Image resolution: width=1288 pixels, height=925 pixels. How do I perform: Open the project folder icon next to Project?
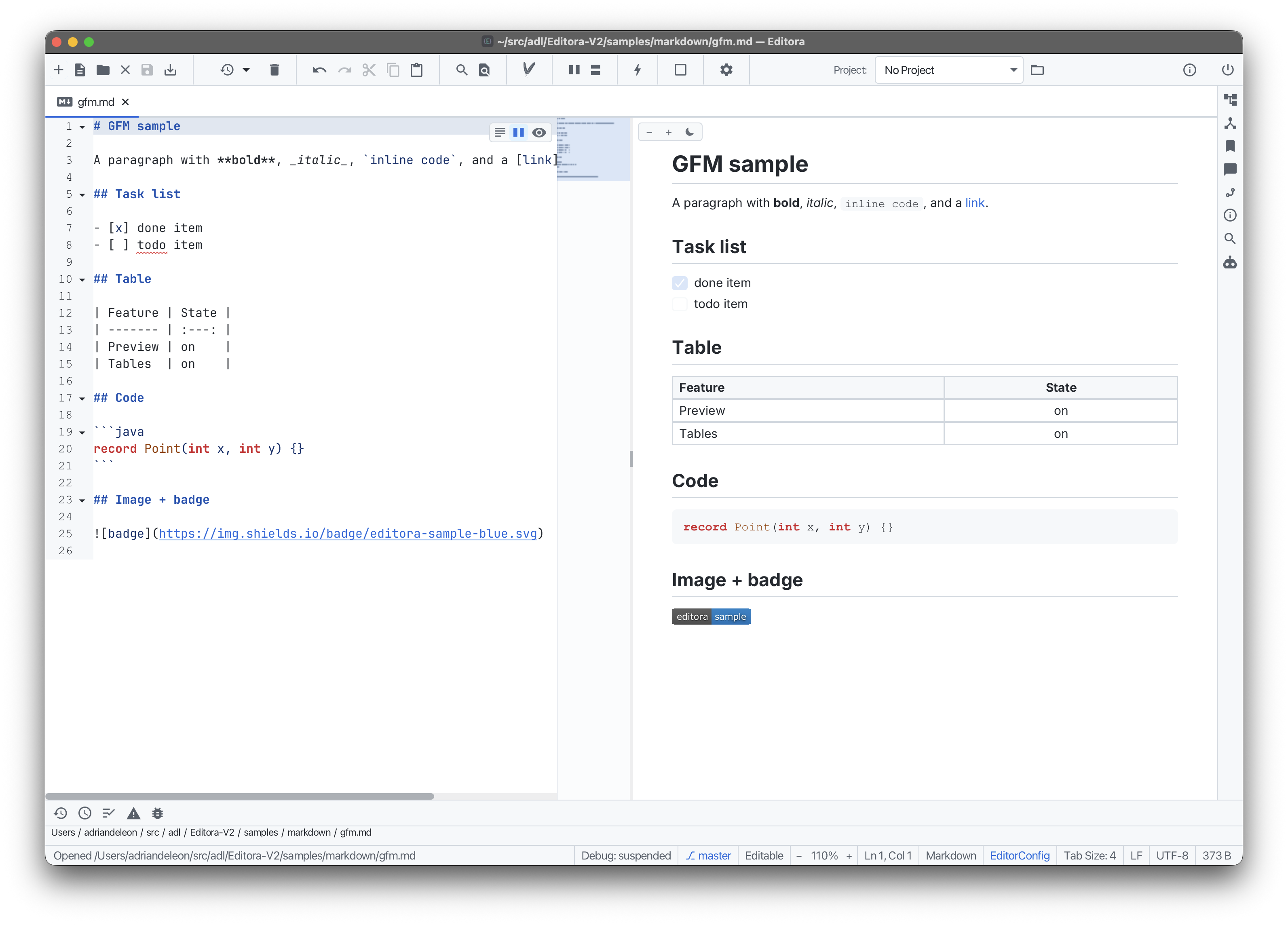pyautogui.click(x=1037, y=70)
